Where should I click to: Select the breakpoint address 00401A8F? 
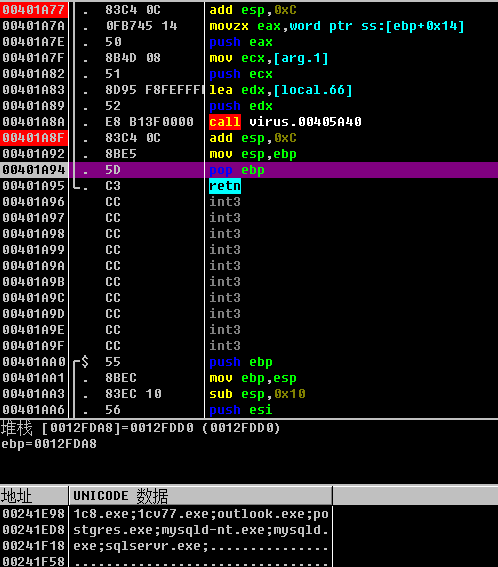coord(34,138)
